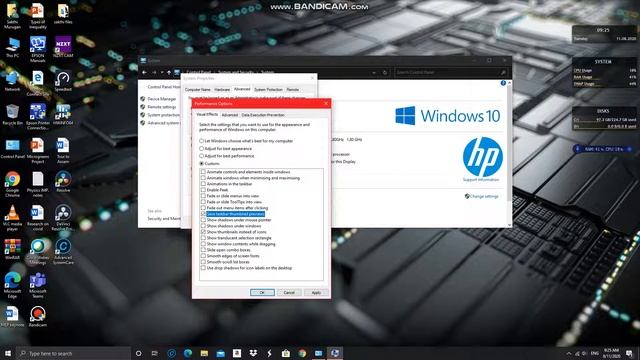Open Microsoft Edge desktop shortcut
The image size is (640, 360).
pos(12,285)
